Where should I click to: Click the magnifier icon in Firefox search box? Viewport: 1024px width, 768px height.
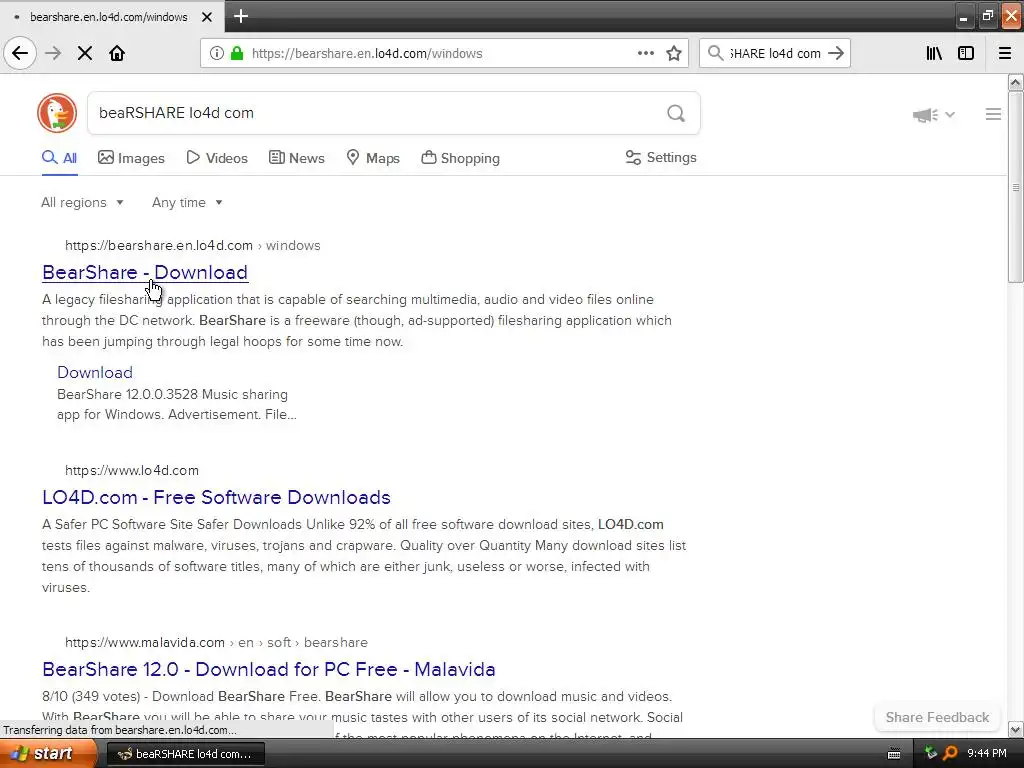(716, 54)
